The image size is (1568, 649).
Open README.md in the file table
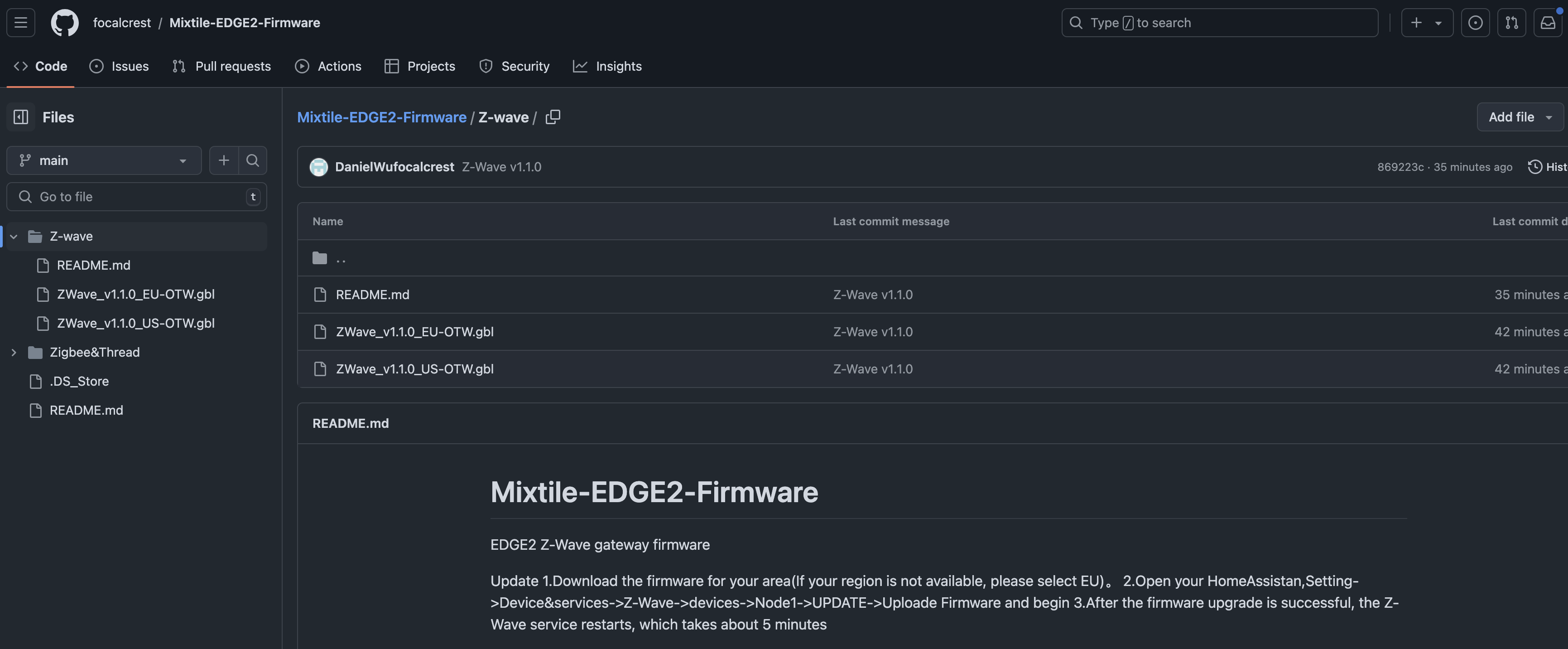tap(372, 295)
